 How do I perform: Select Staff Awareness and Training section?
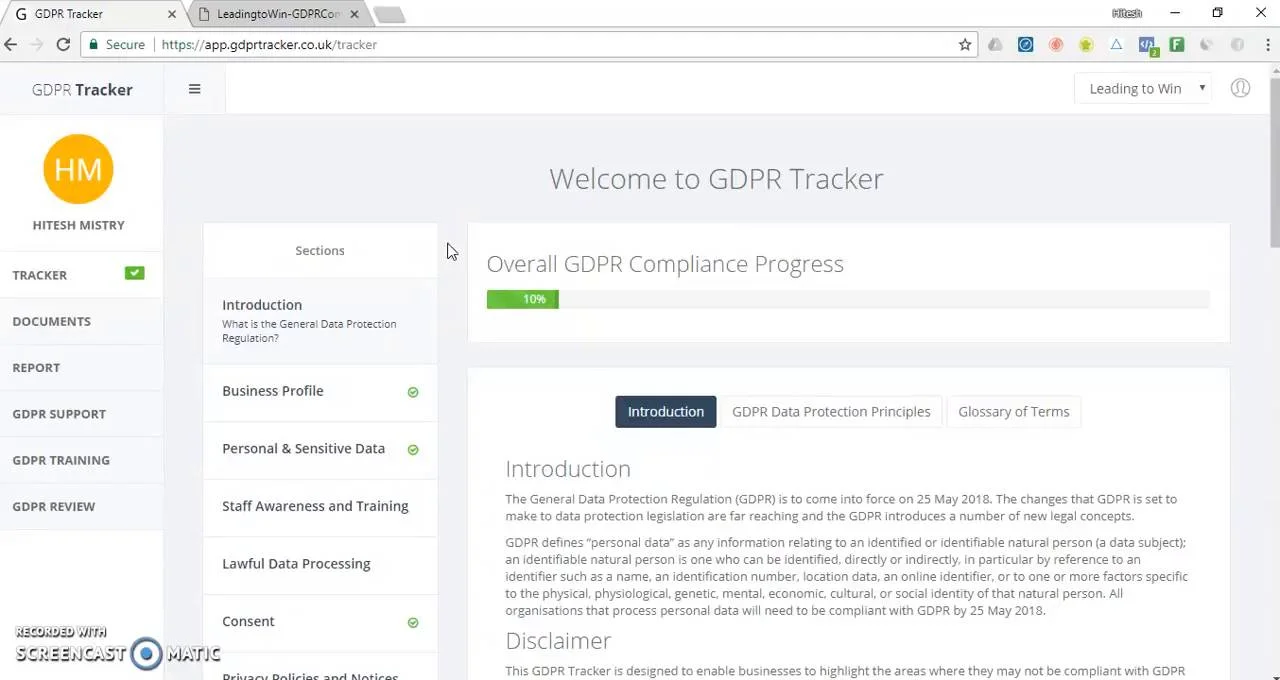[320, 506]
